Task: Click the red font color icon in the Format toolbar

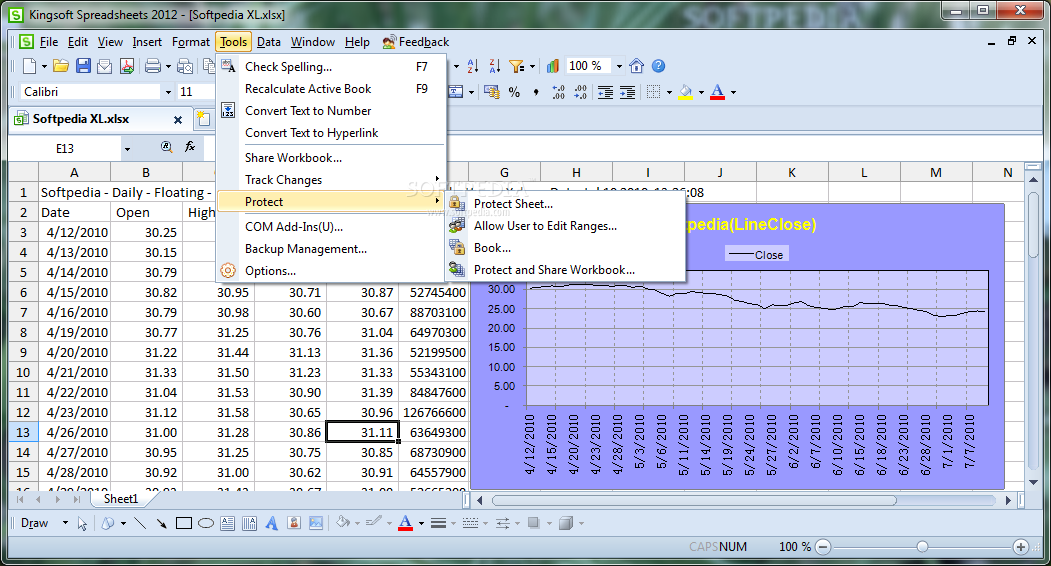Action: pos(717,92)
